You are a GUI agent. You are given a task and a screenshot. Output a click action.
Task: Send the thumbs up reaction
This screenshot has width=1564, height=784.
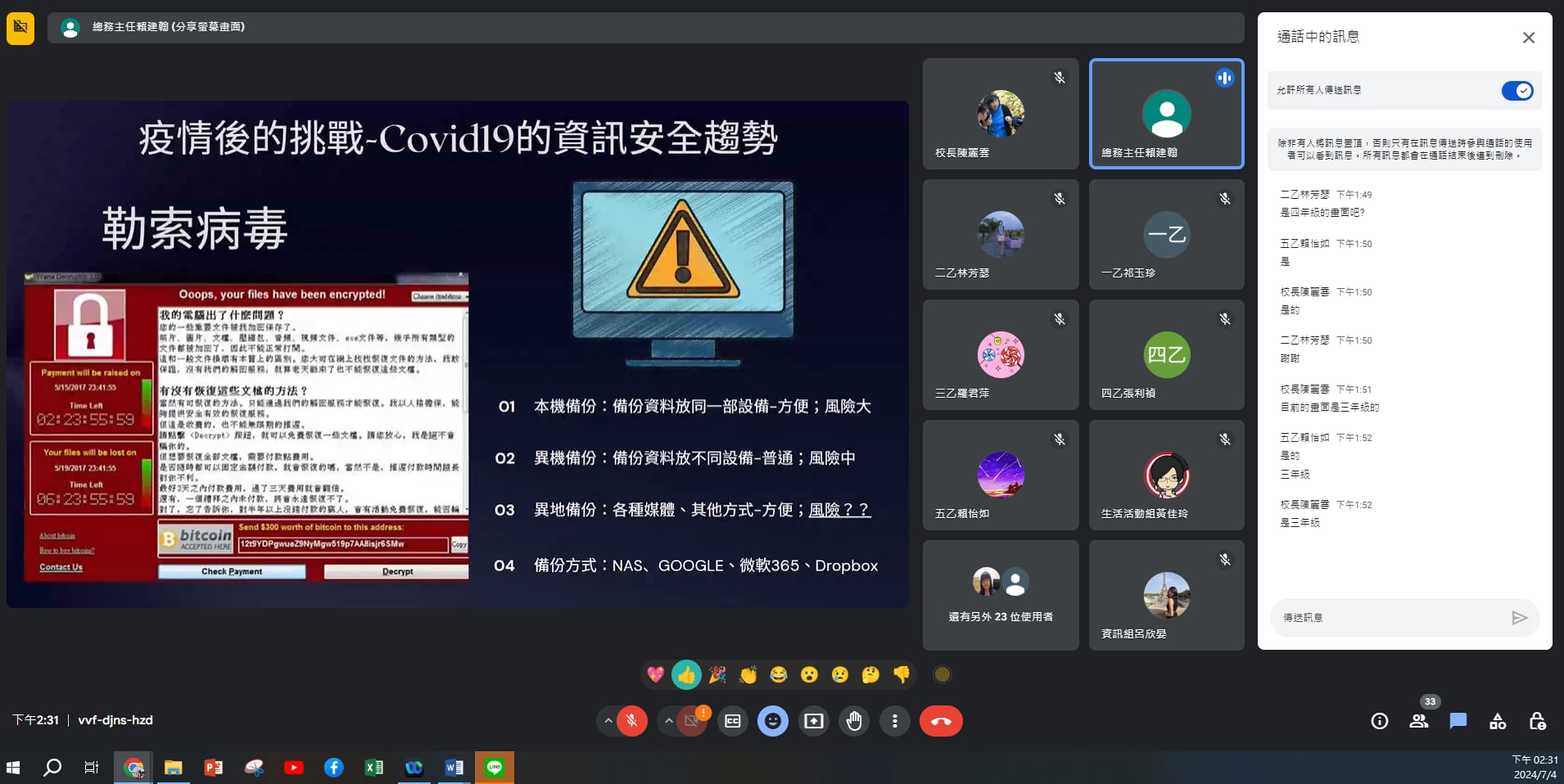686,674
